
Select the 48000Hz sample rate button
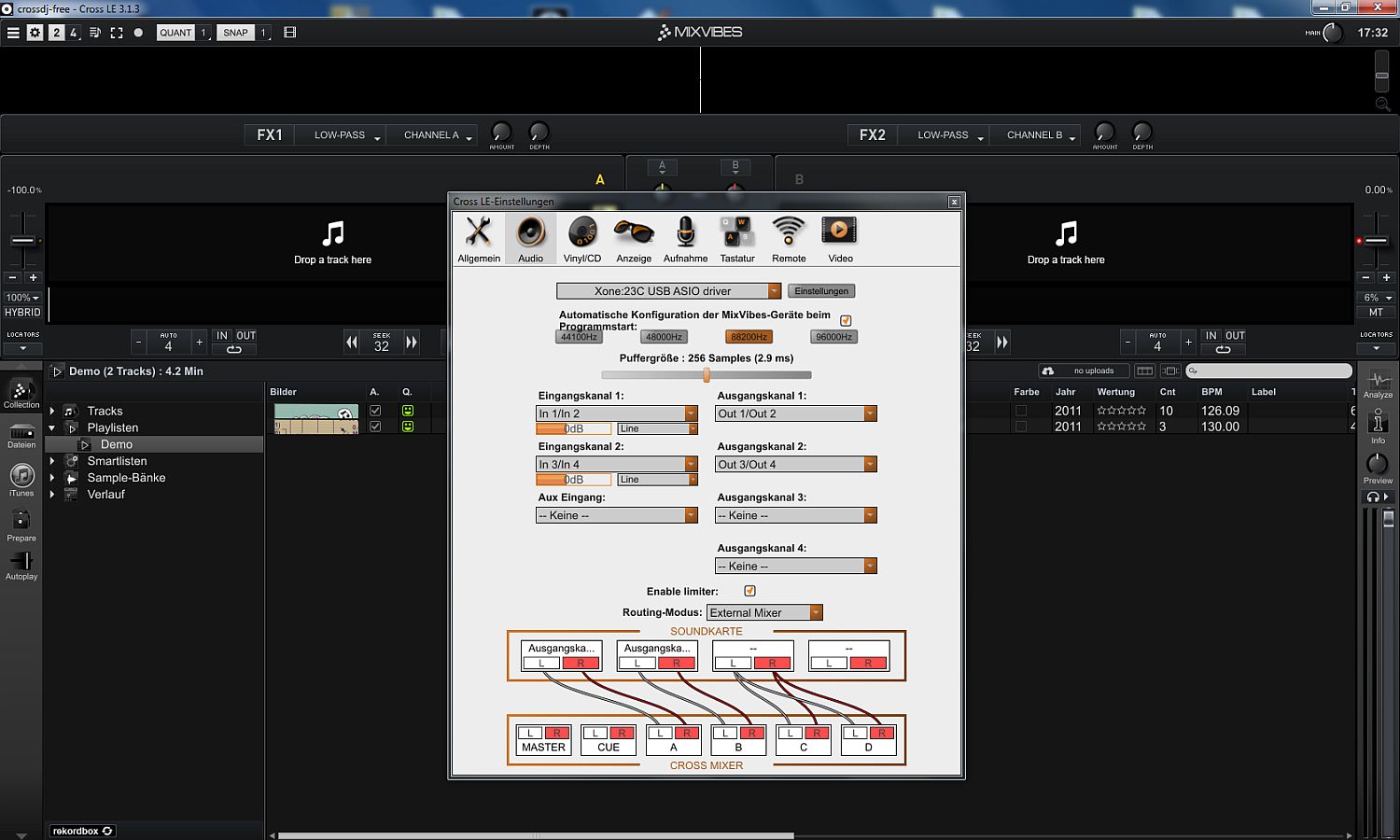point(664,337)
